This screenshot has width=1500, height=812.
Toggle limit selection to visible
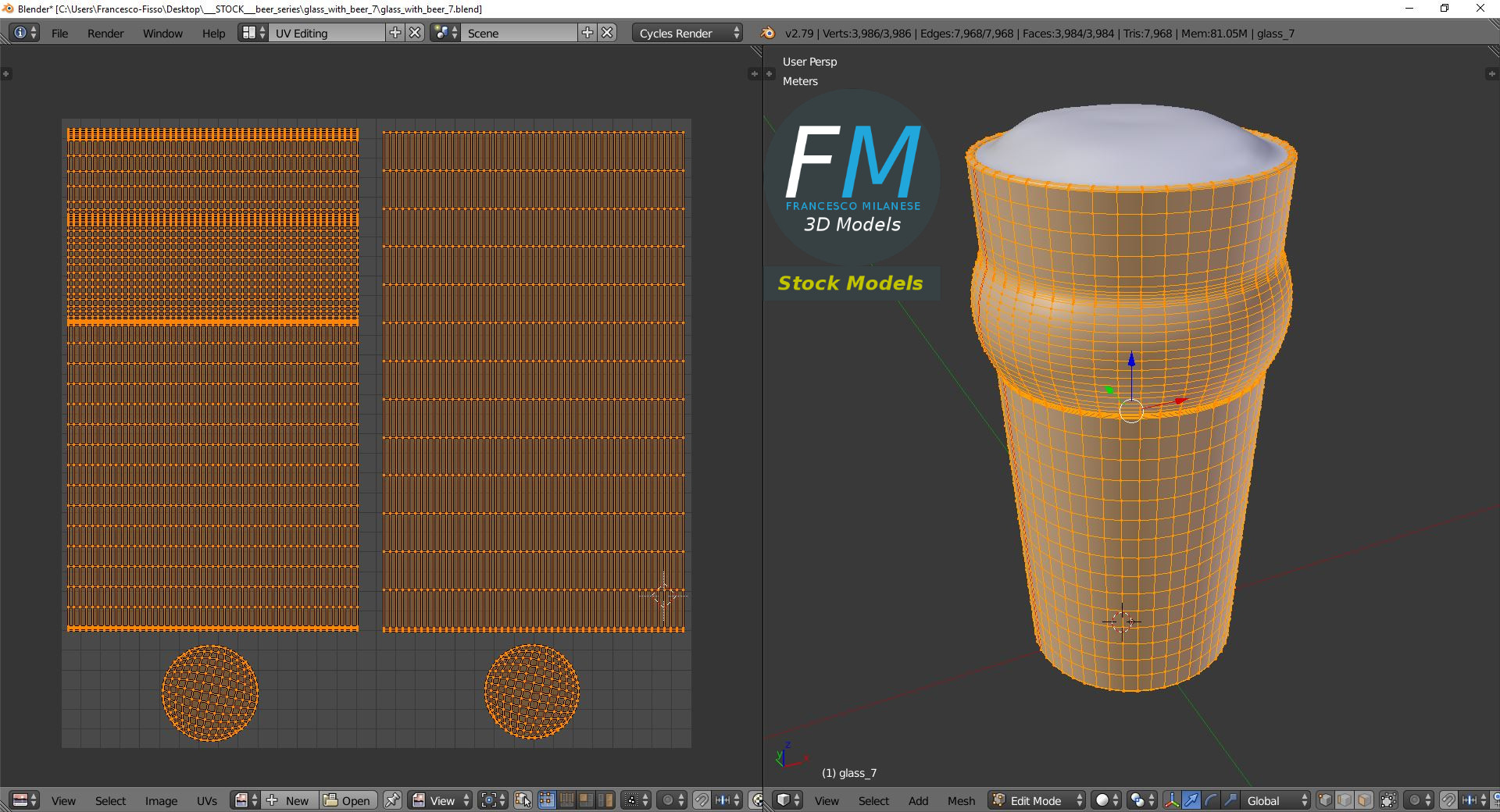pyautogui.click(x=1388, y=800)
